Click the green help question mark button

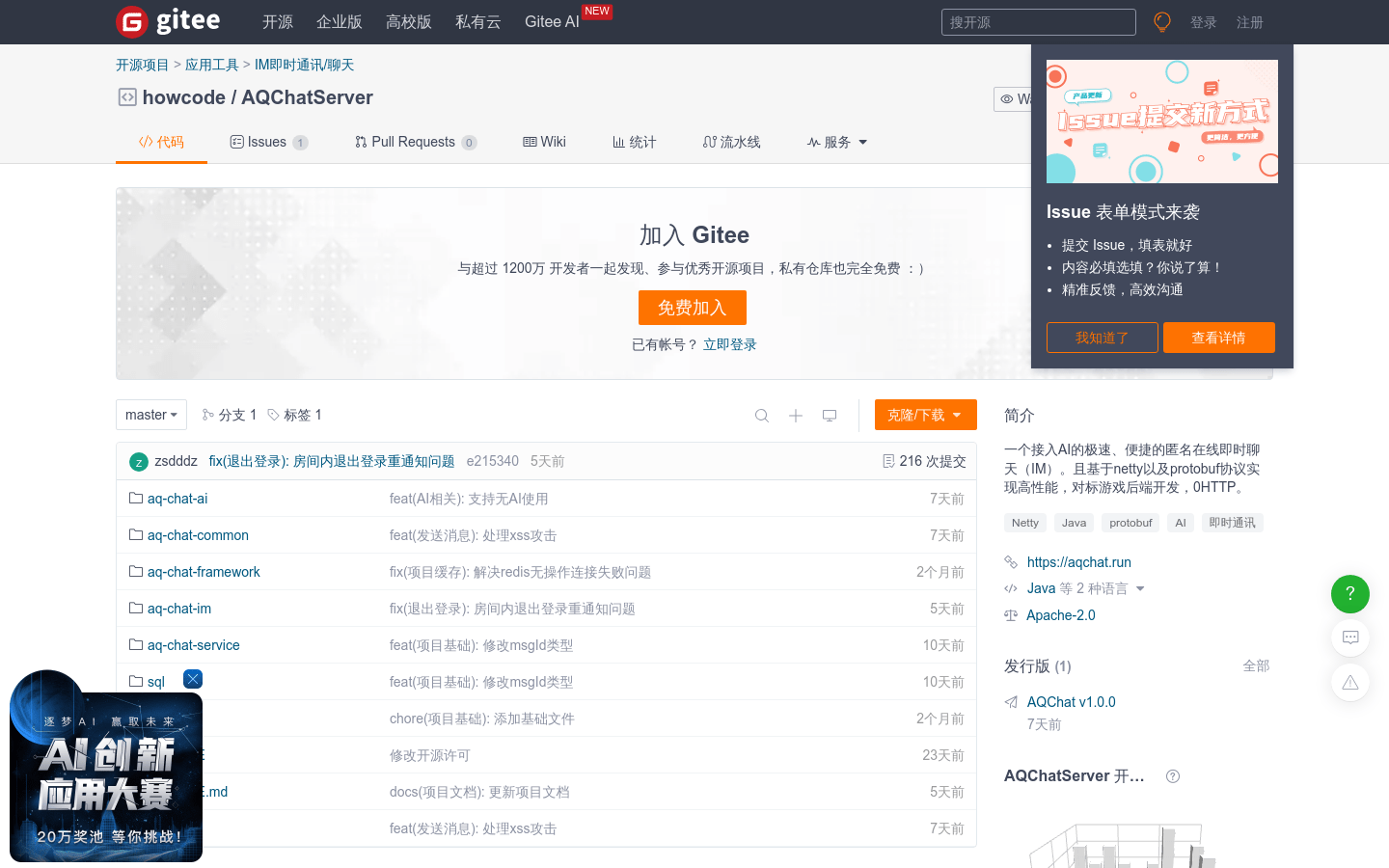(1350, 594)
